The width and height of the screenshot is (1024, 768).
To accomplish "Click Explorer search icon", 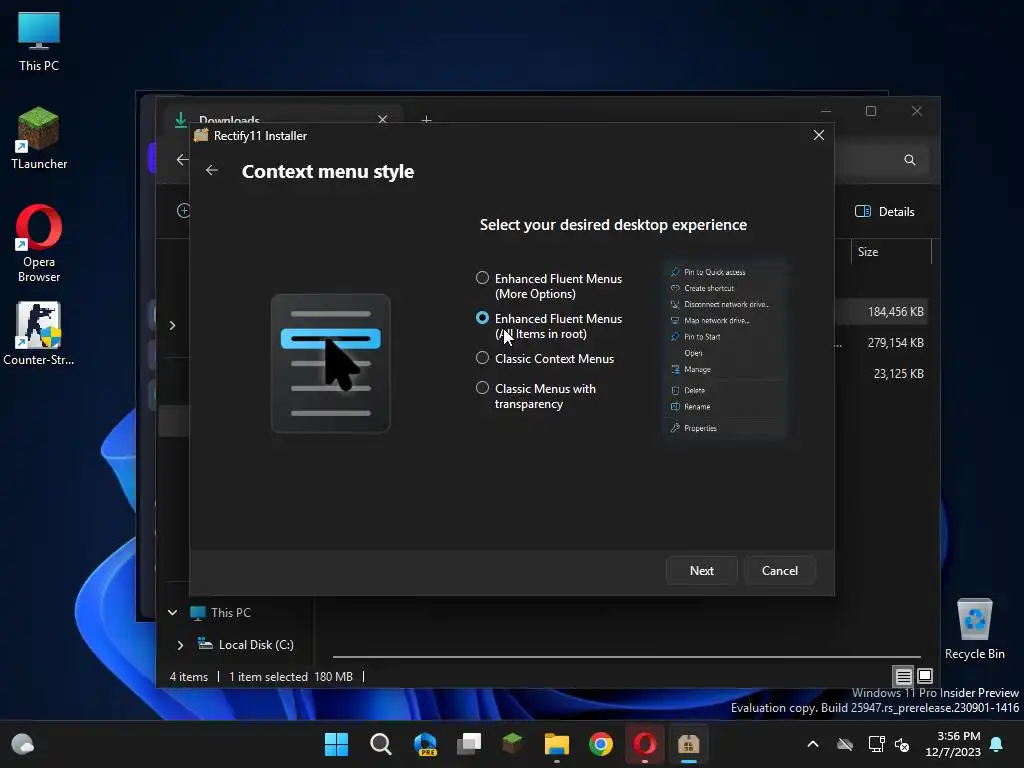I will (x=910, y=160).
